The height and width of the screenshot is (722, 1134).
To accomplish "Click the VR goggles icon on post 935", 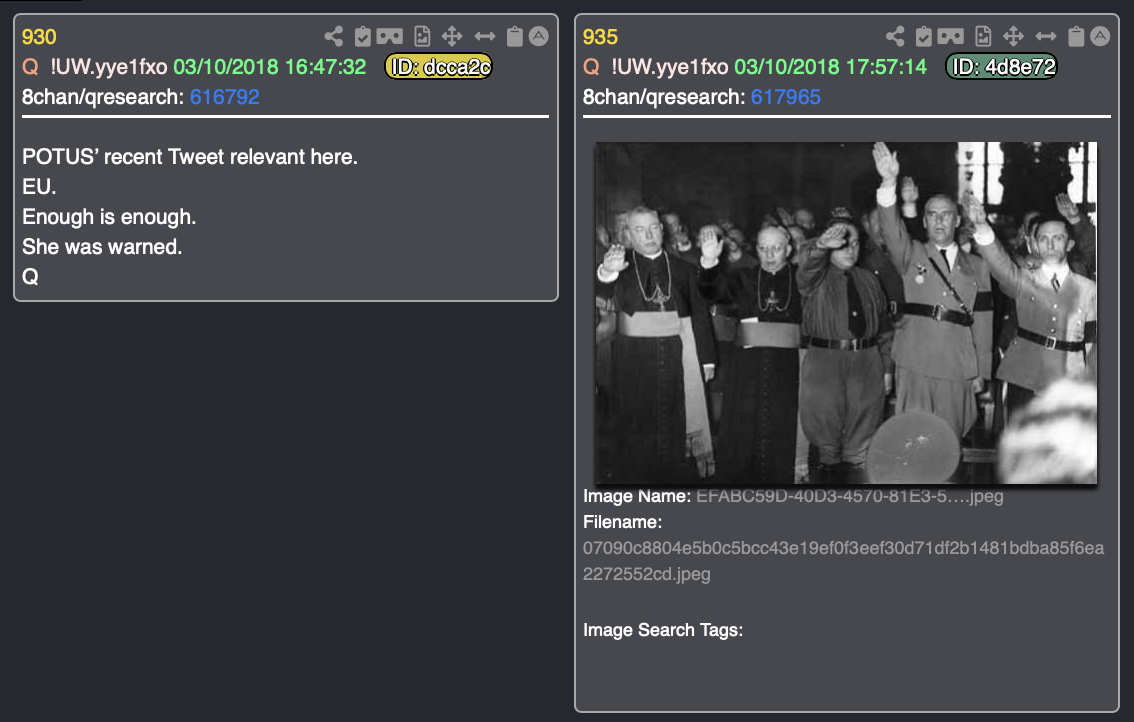I will coord(950,36).
